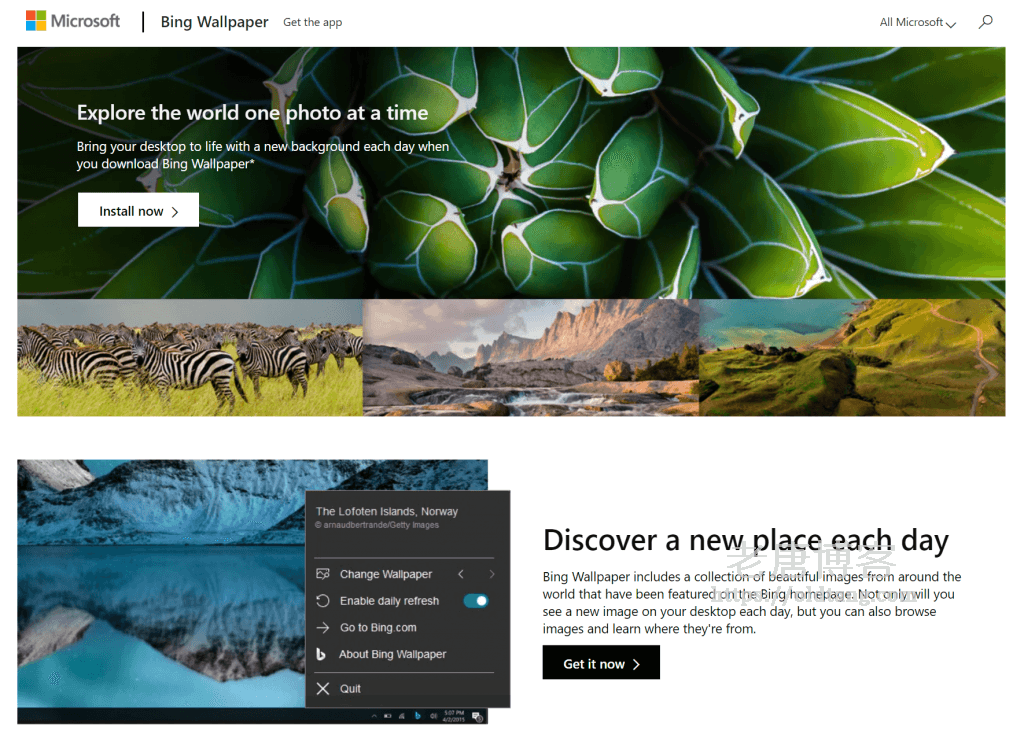Open the search magnifier icon
The height and width of the screenshot is (738, 1024).
click(985, 22)
